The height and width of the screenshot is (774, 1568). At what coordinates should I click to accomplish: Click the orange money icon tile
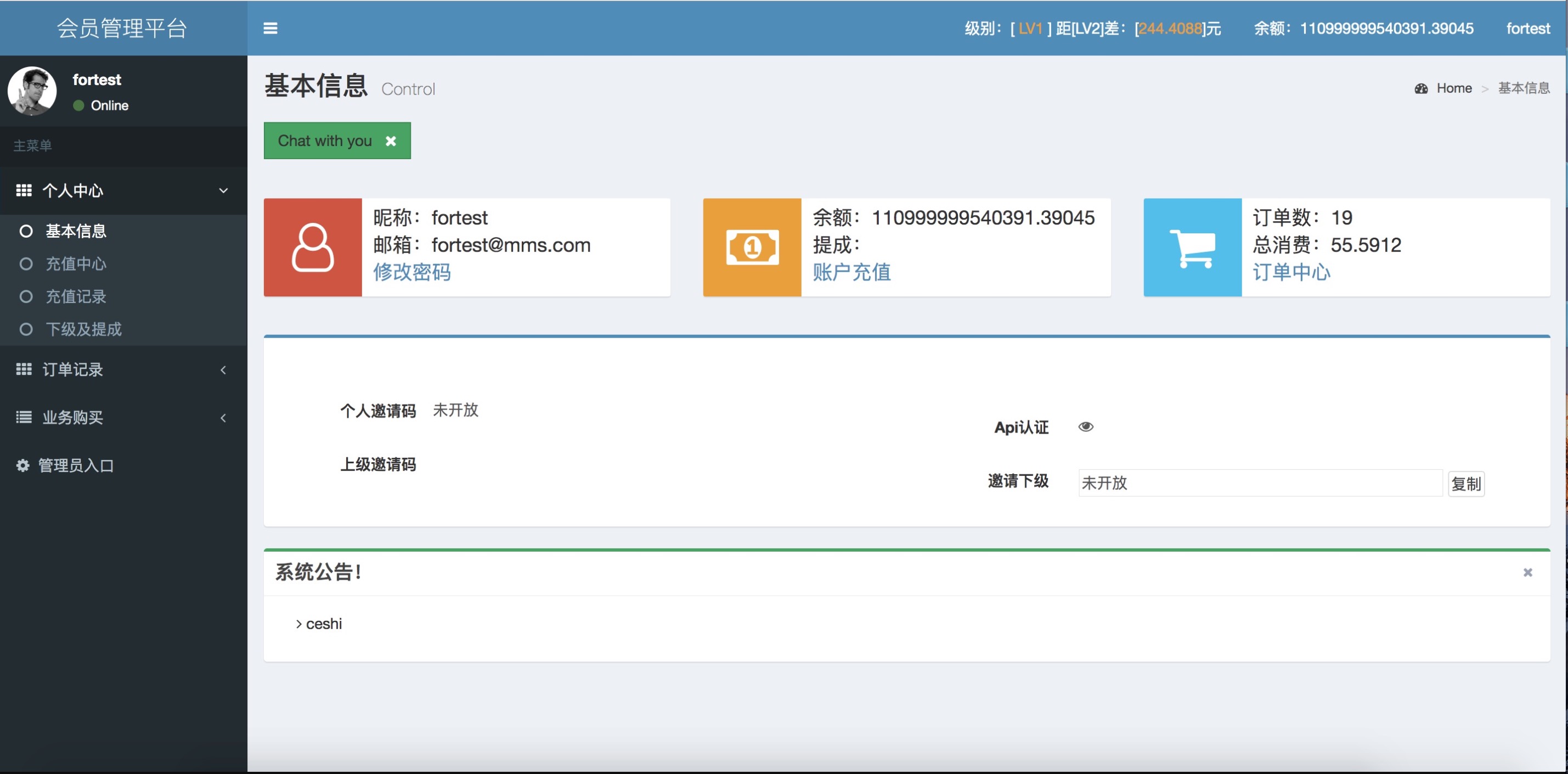pos(752,247)
